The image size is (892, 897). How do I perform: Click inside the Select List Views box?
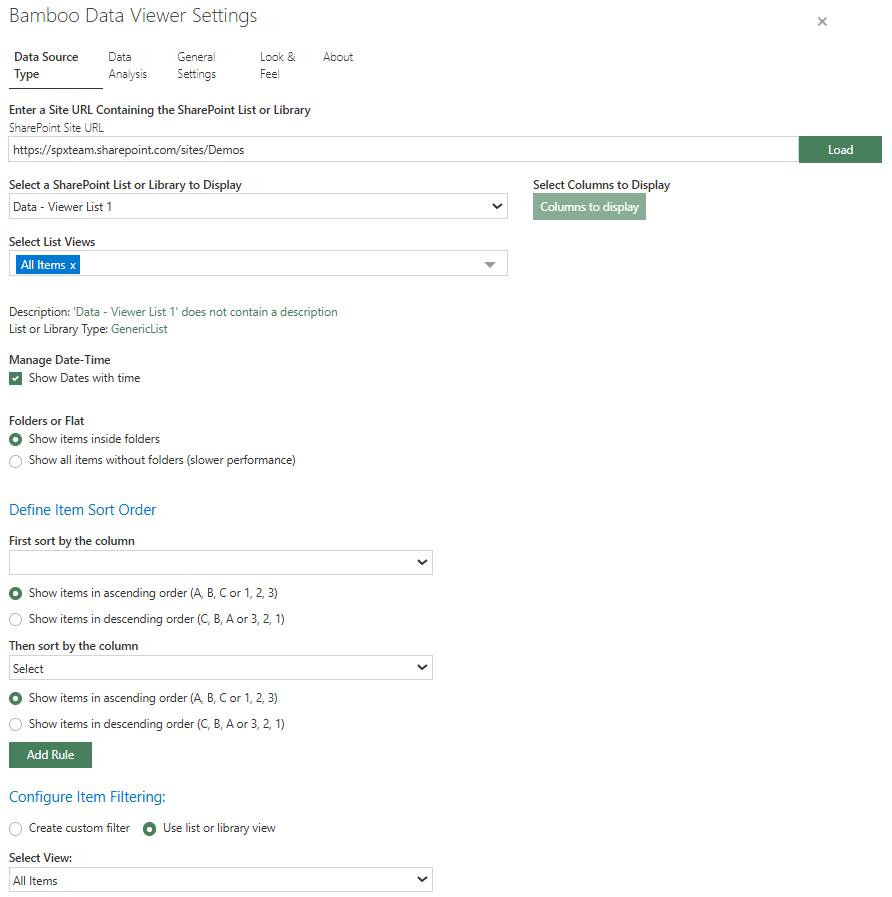point(258,264)
